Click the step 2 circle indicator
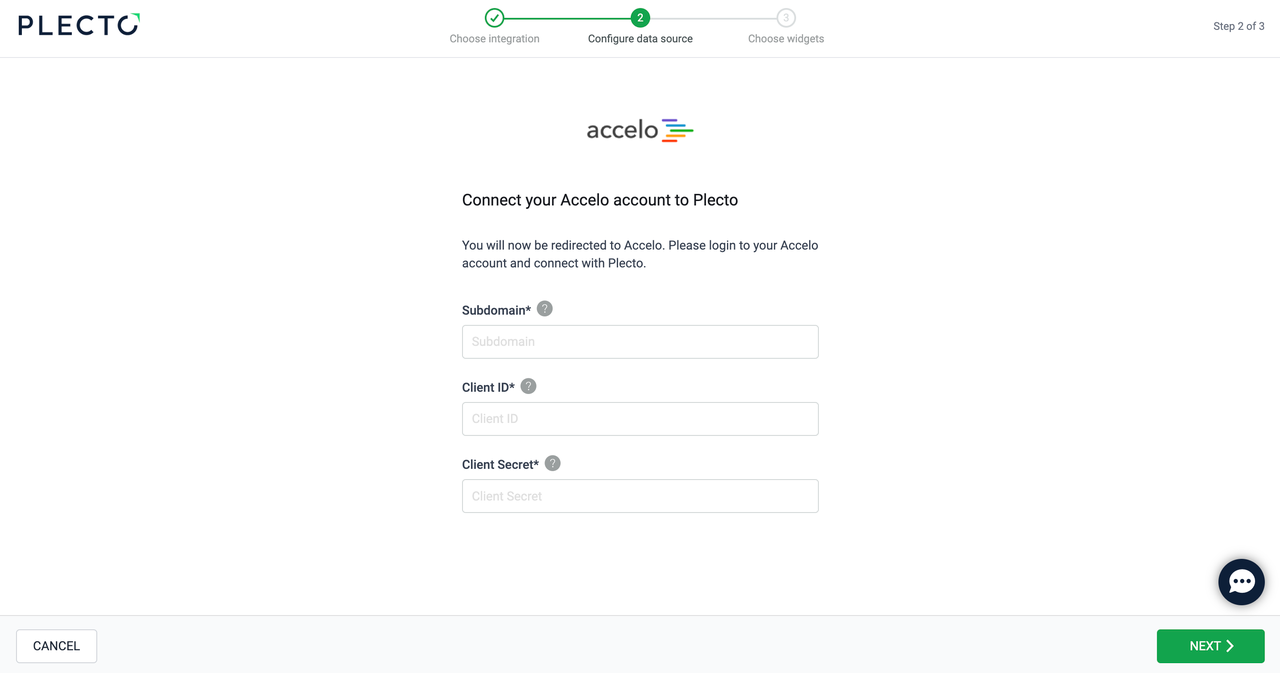Image resolution: width=1280 pixels, height=673 pixels. point(640,18)
